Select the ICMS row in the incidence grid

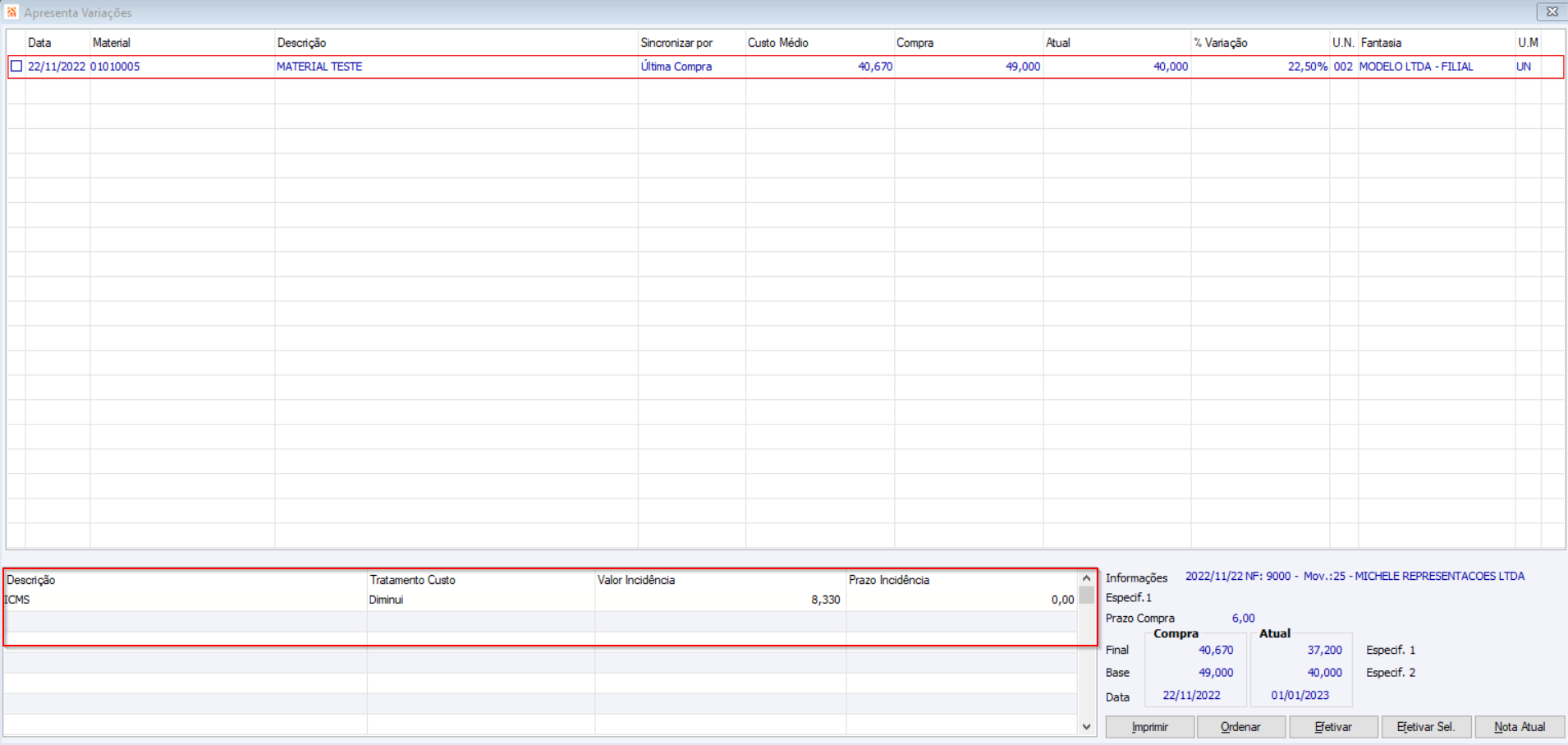[x=540, y=600]
